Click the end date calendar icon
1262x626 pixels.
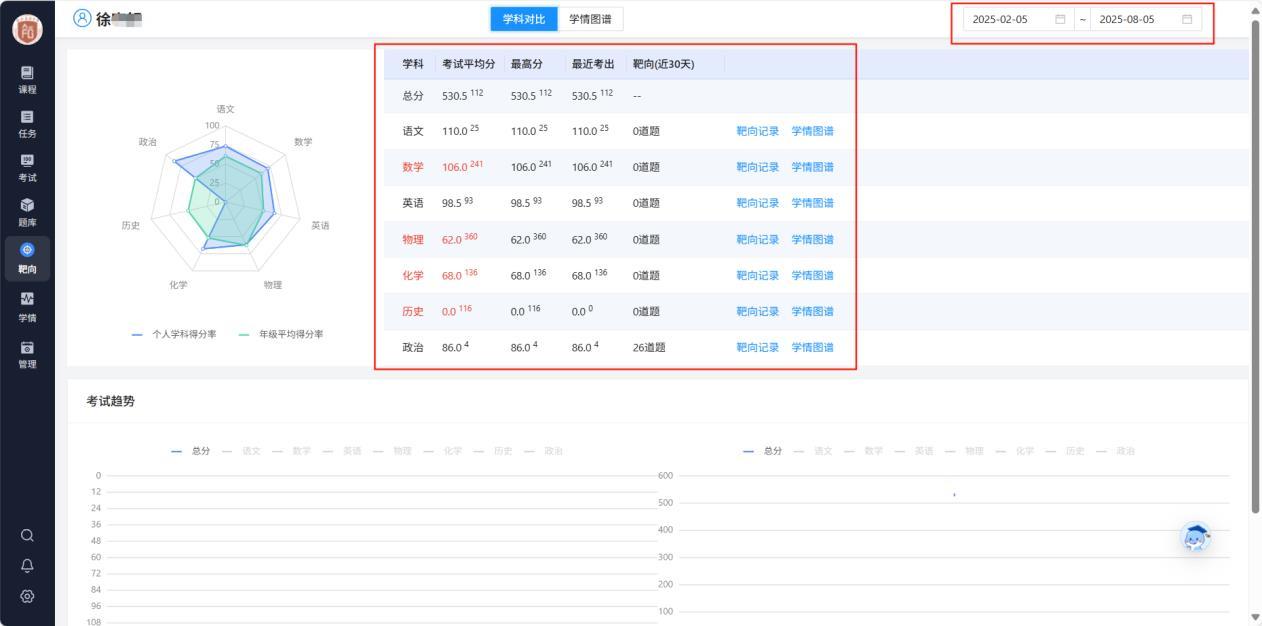tap(1187, 19)
